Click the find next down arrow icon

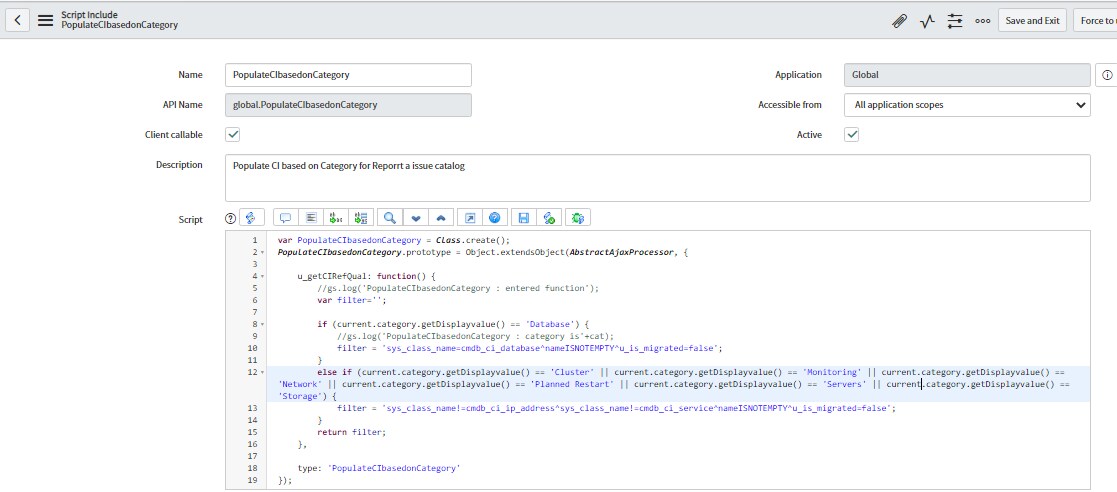(416, 218)
